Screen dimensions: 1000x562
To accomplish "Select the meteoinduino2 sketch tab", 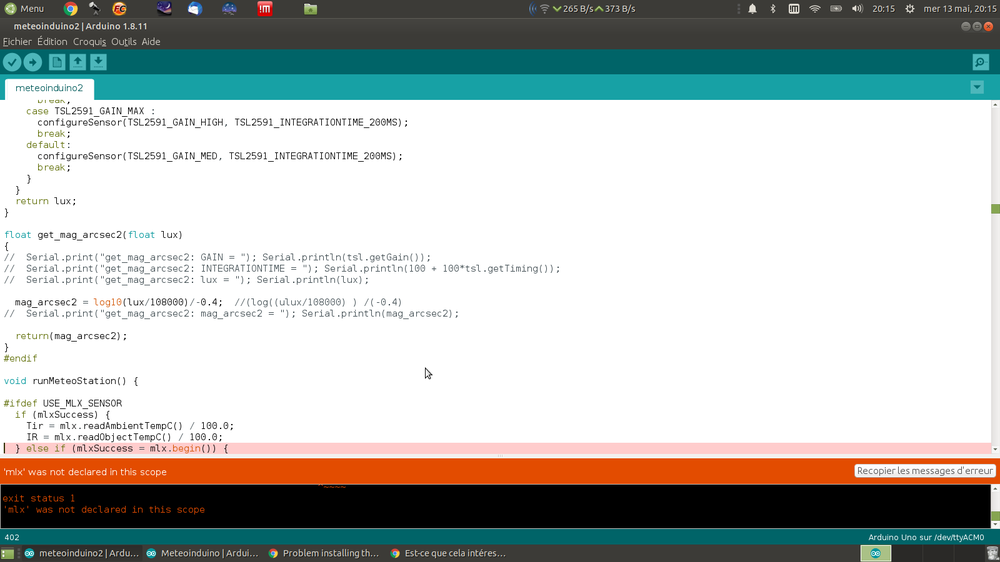I will [49, 88].
